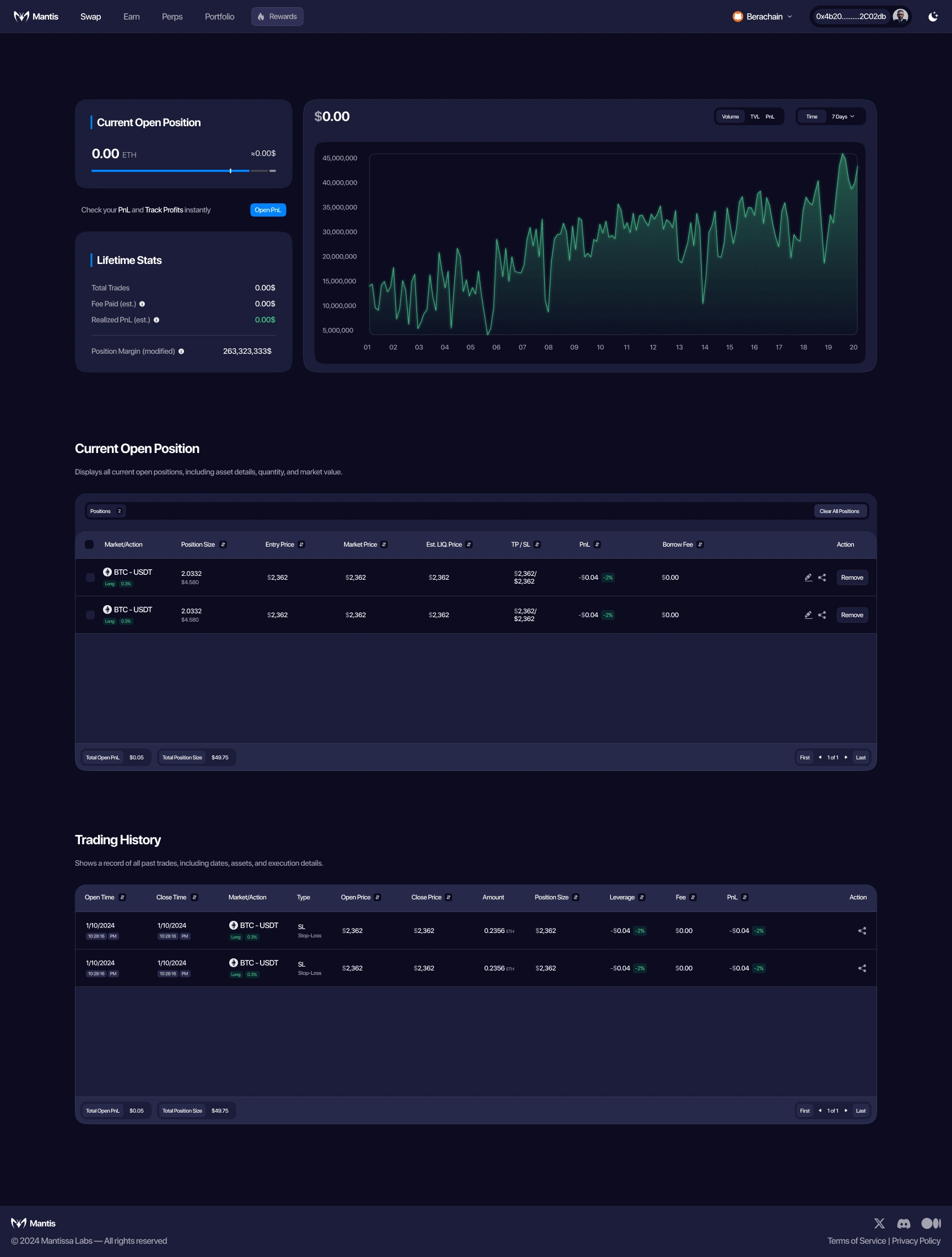Click the Mantis logo in the header
This screenshot has height=1257, width=952.
pyautogui.click(x=36, y=17)
